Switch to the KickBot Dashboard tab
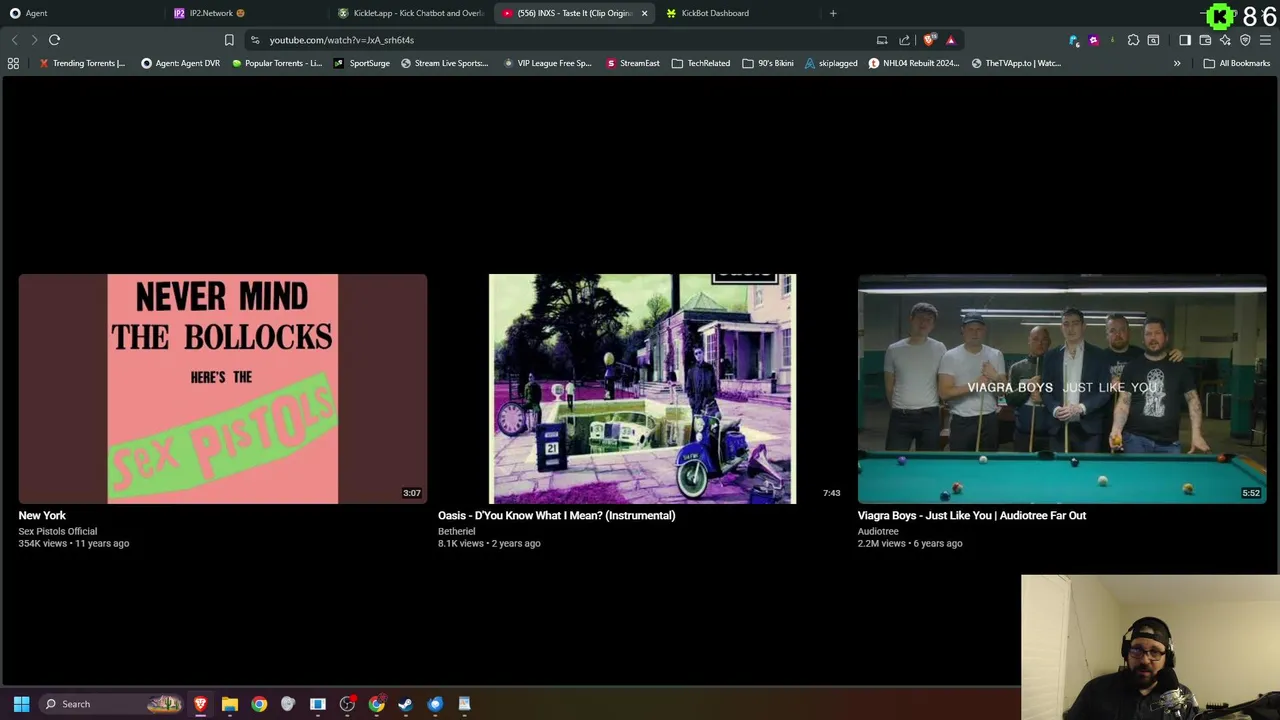This screenshot has height=720, width=1280. pyautogui.click(x=738, y=13)
